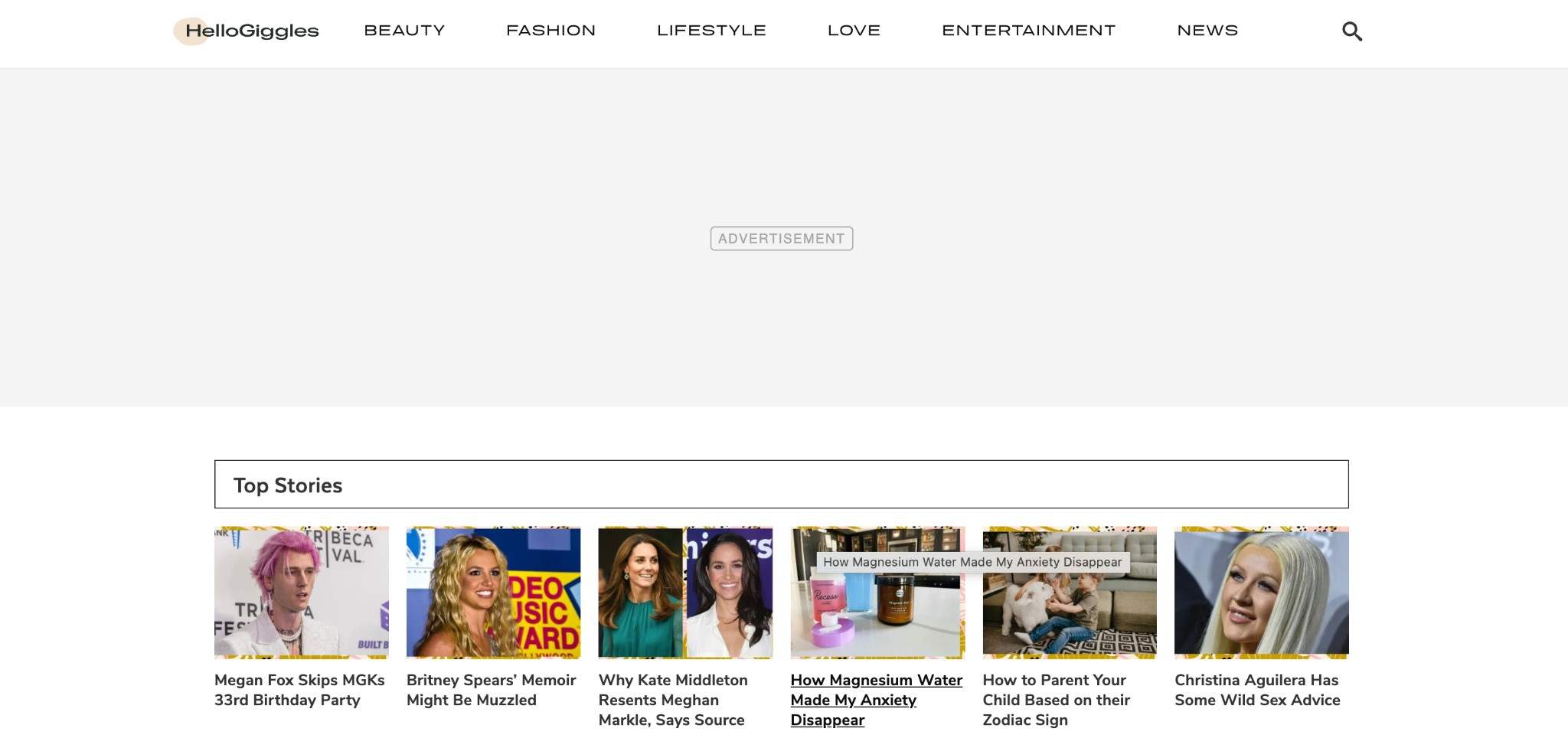This screenshot has height=748, width=1568.
Task: Read Britney Spears' Memoir Might Be Muzzled
Action: pyautogui.click(x=491, y=690)
